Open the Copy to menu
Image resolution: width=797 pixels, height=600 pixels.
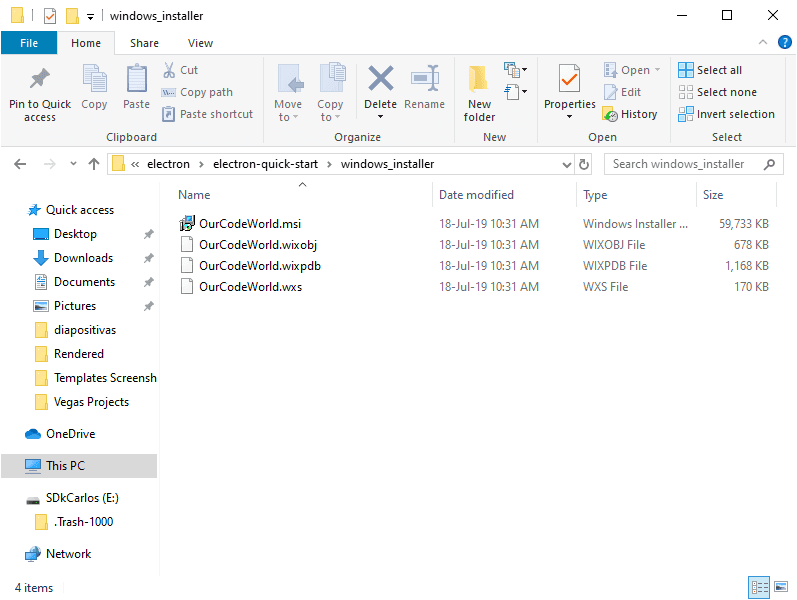click(x=330, y=93)
